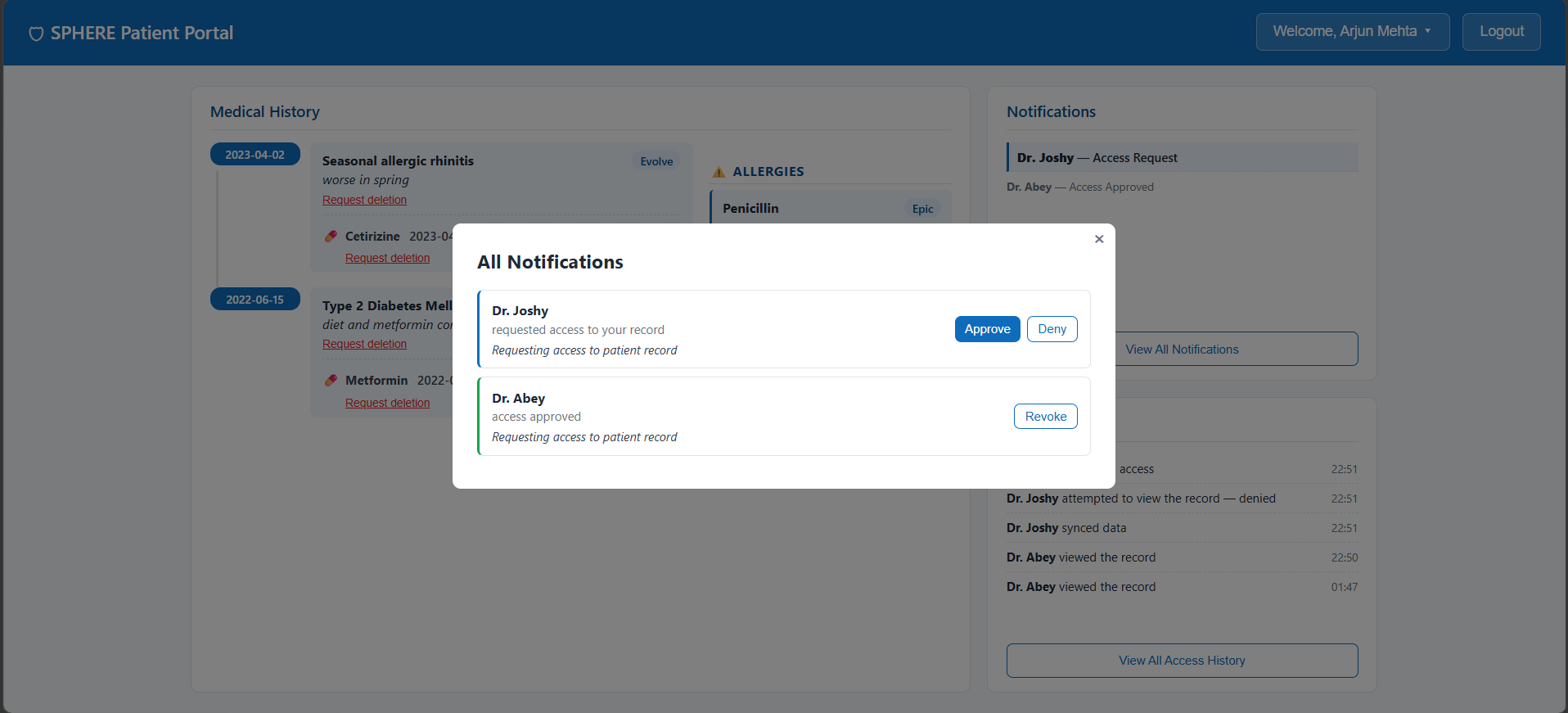Open View All Access History
The width and height of the screenshot is (1568, 713).
1182,661
